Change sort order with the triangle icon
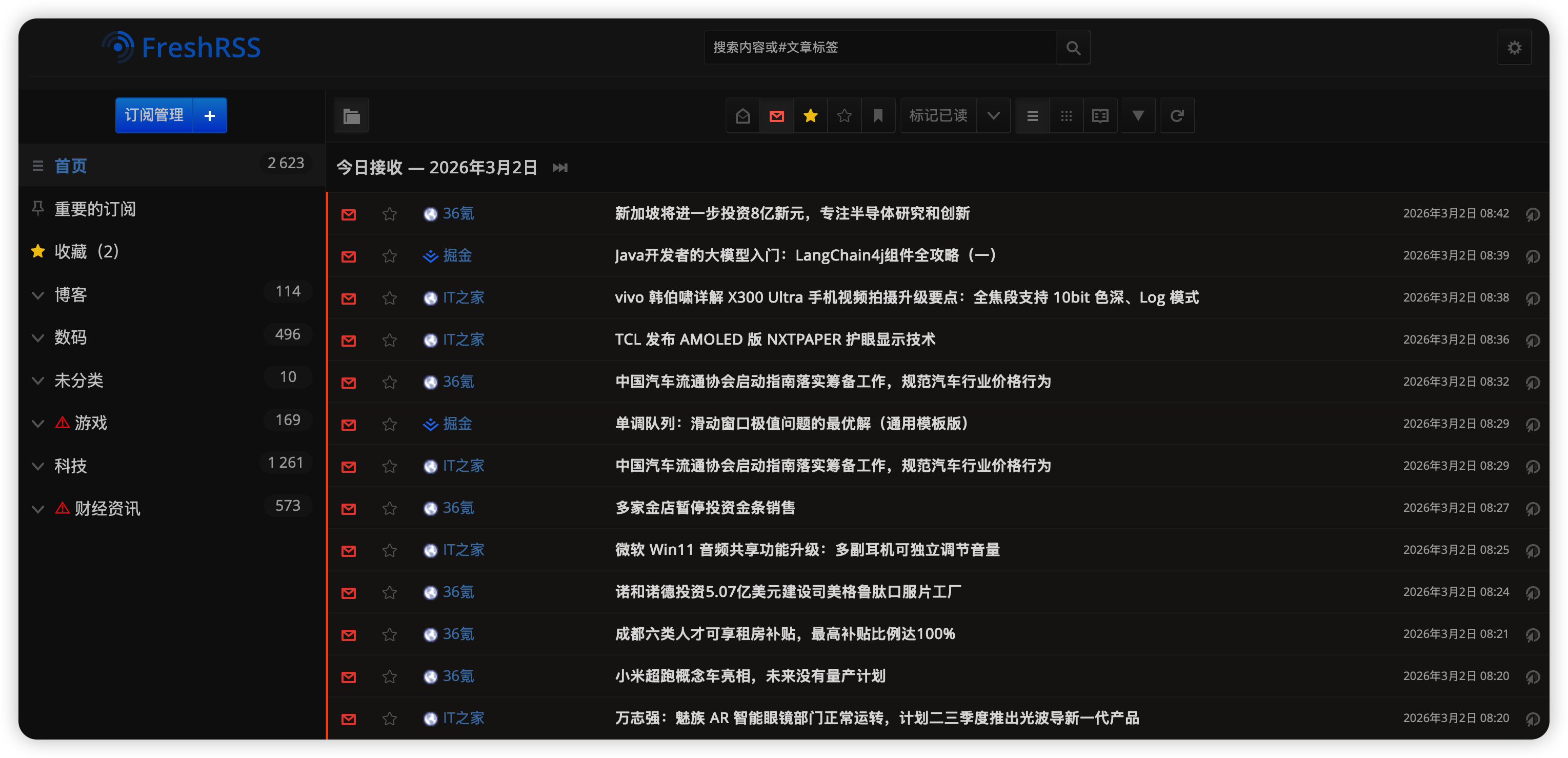This screenshot has height=758, width=1568. click(1138, 116)
